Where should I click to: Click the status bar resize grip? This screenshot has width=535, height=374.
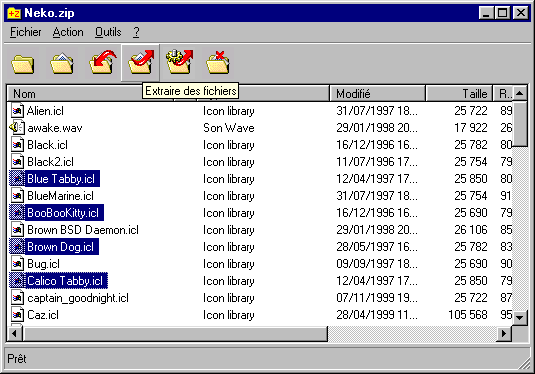click(x=524, y=363)
